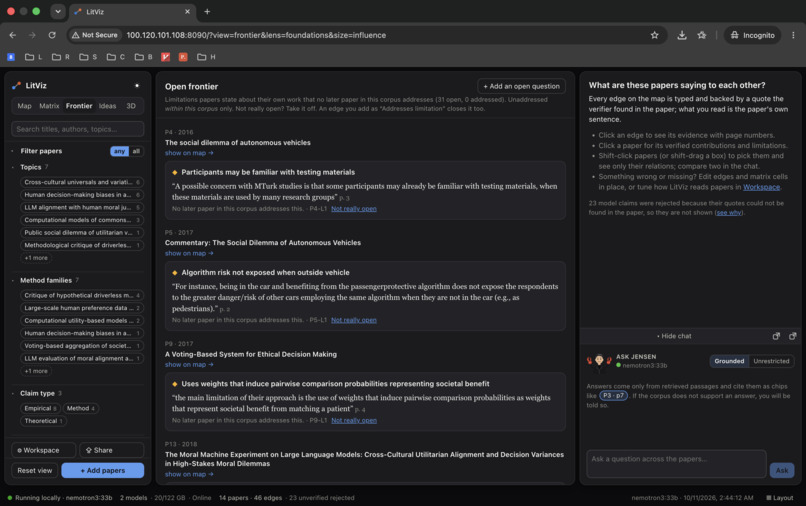Open the L bookmark folder
Viewport: 806px width, 506px height.
pyautogui.click(x=34, y=57)
